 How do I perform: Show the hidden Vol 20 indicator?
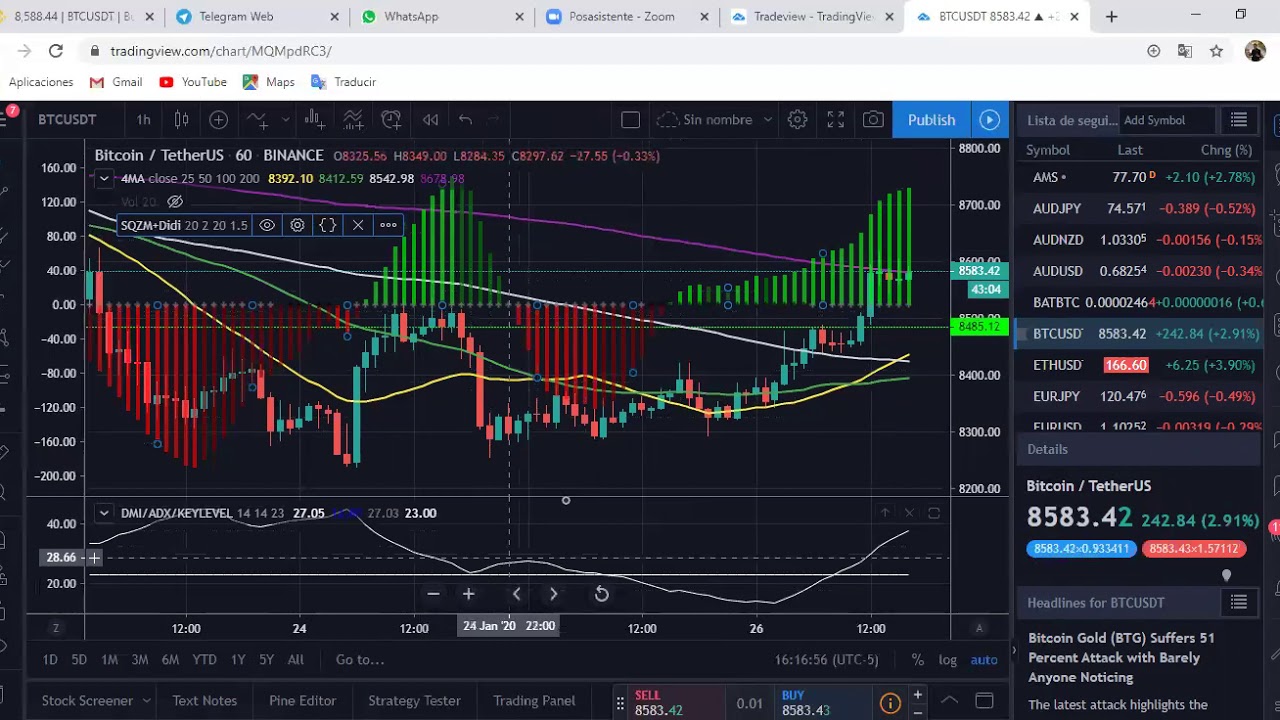pyautogui.click(x=175, y=202)
